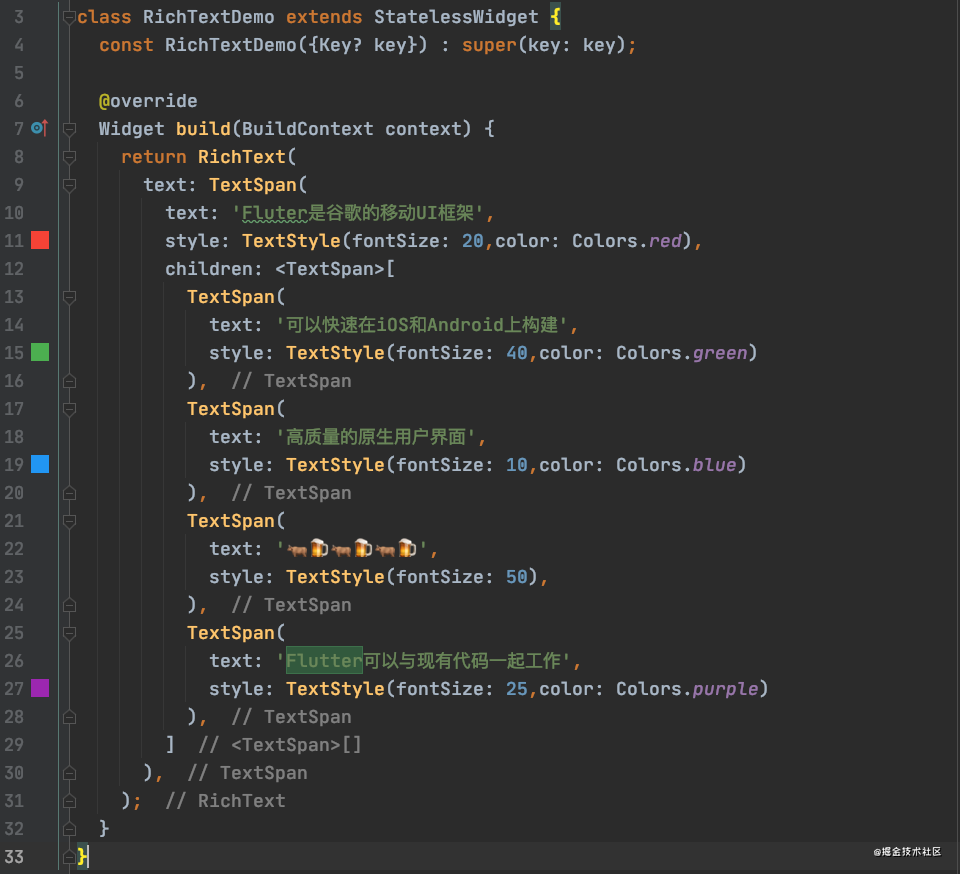Click the highlighted word Flutter on line 26
960x874 pixels.
(x=324, y=660)
